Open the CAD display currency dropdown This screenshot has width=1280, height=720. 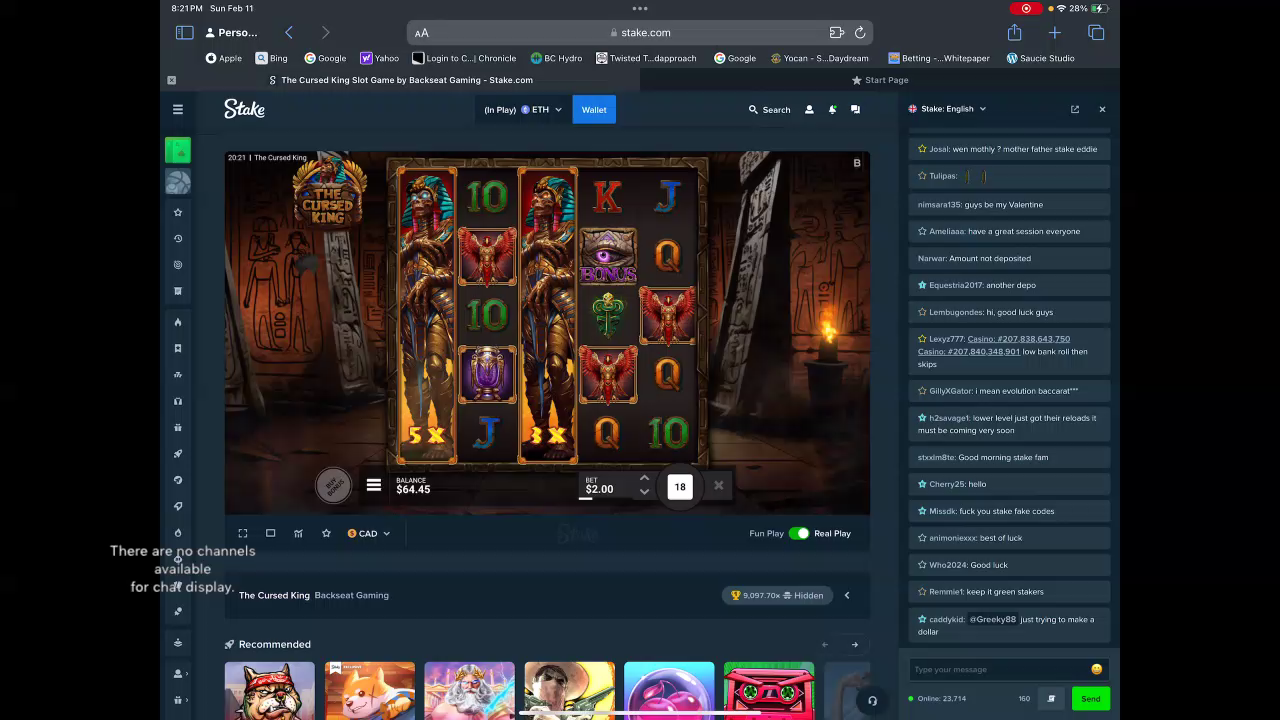[369, 533]
